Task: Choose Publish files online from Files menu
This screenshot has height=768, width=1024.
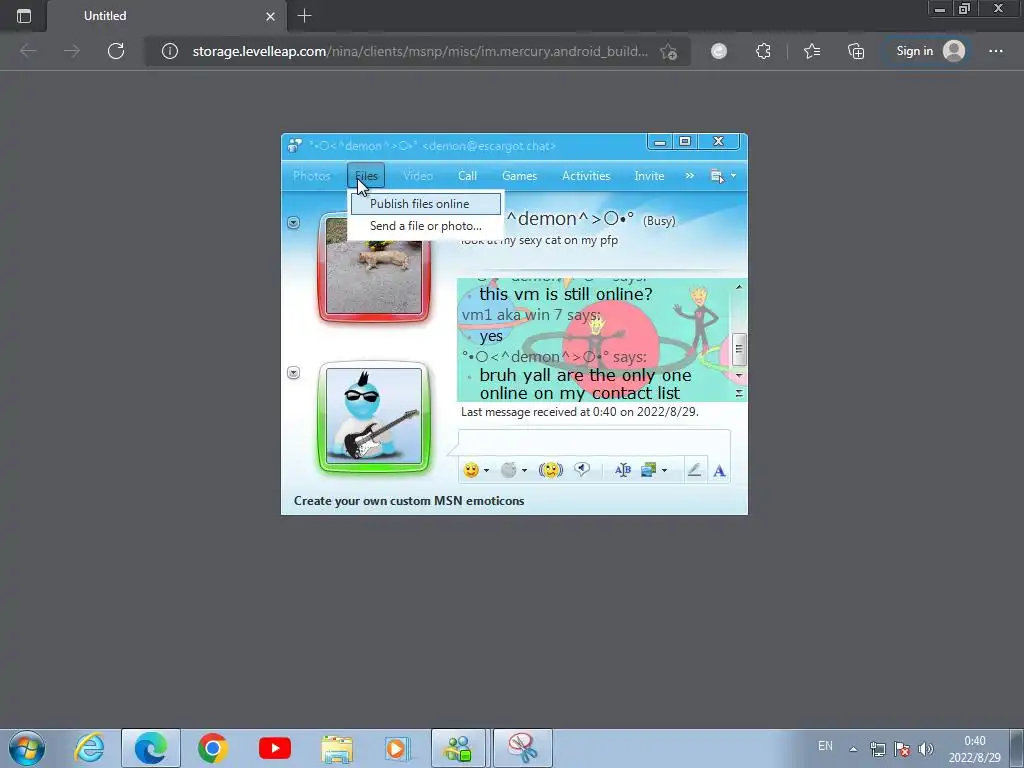Action: [426, 204]
